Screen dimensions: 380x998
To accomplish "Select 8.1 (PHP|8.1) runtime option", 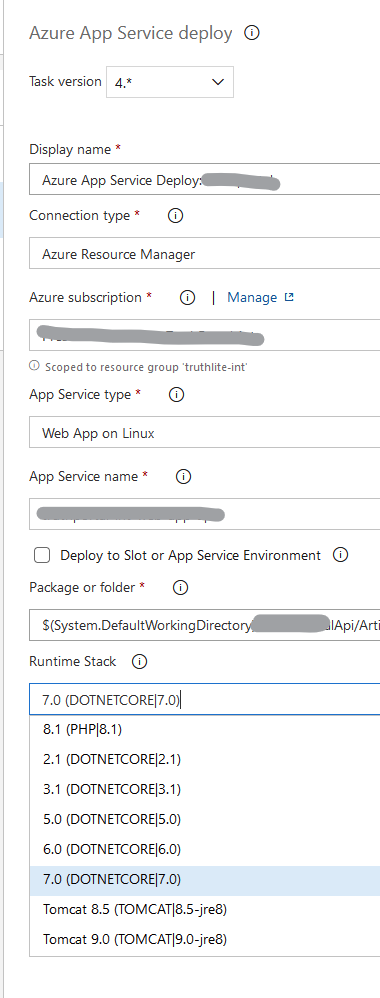I will pyautogui.click(x=204, y=729).
